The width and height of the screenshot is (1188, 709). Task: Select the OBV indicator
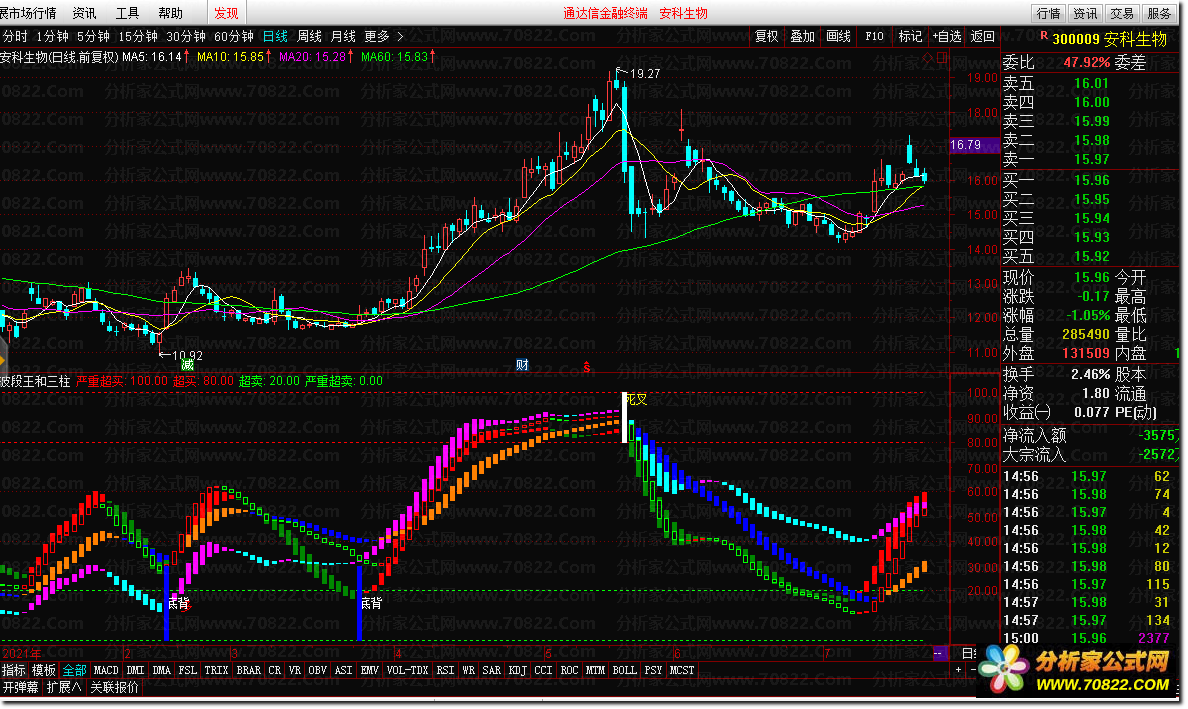318,670
